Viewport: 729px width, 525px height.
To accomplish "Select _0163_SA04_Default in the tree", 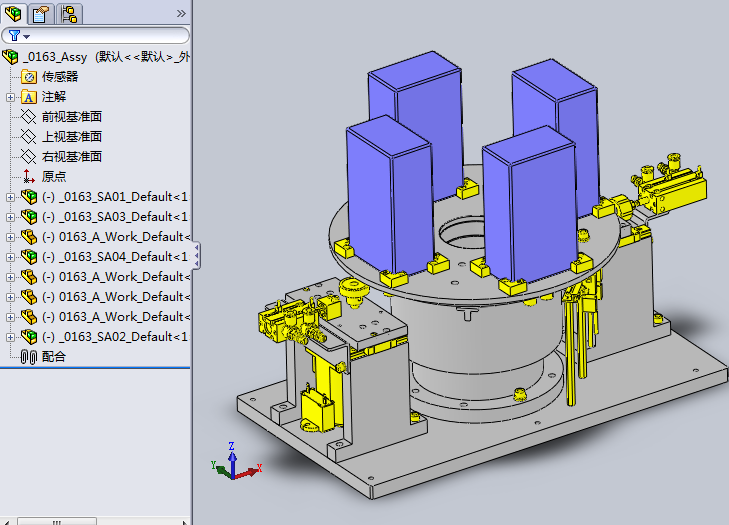I will coord(115,257).
